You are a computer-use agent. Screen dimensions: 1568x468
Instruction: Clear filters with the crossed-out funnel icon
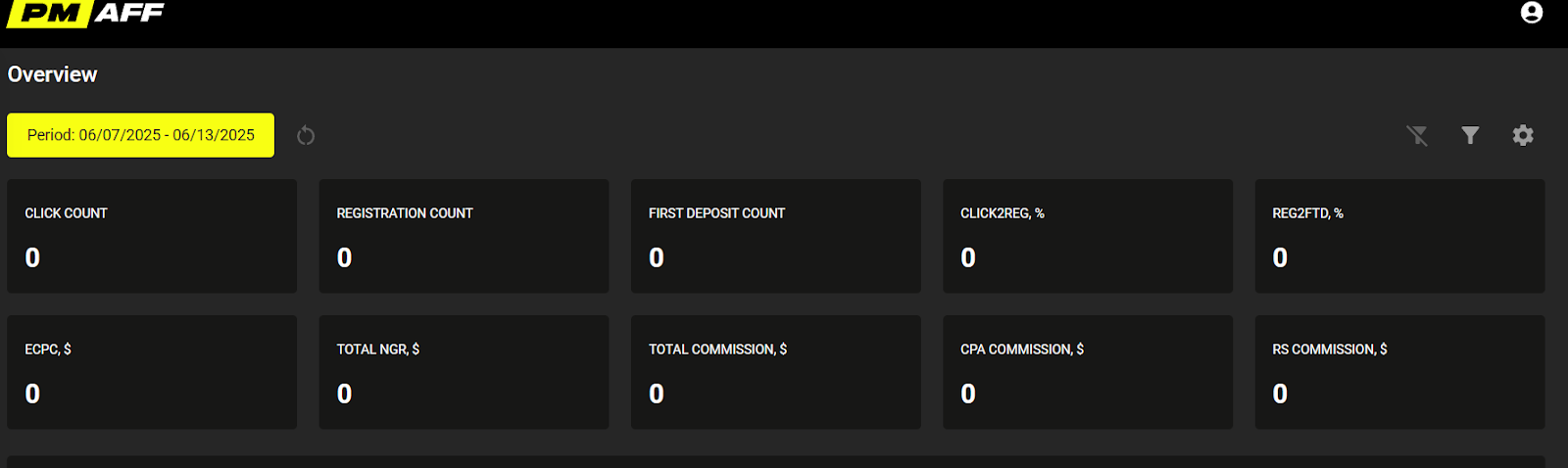tap(1417, 135)
